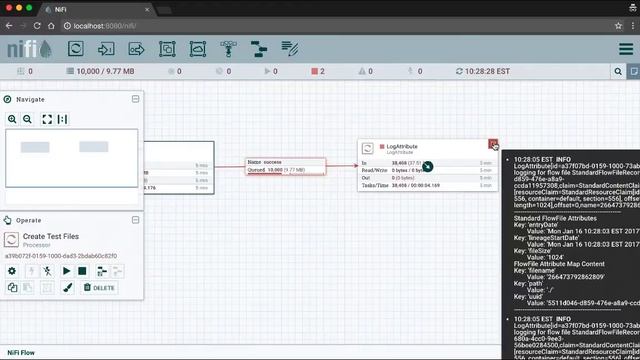
Task: Upload a template in Operate panel
Action: (117, 271)
